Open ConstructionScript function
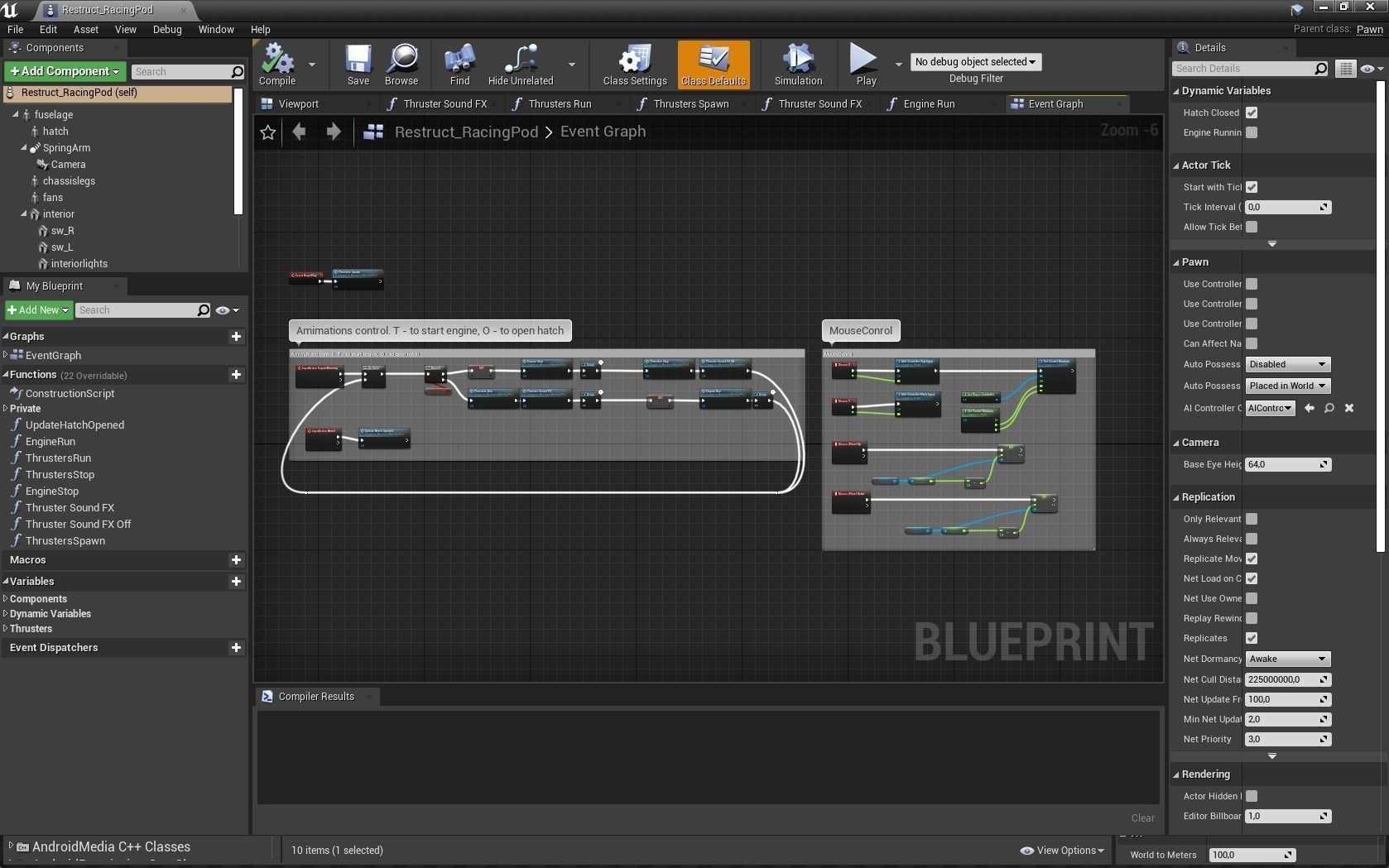The height and width of the screenshot is (868, 1389). click(x=70, y=394)
